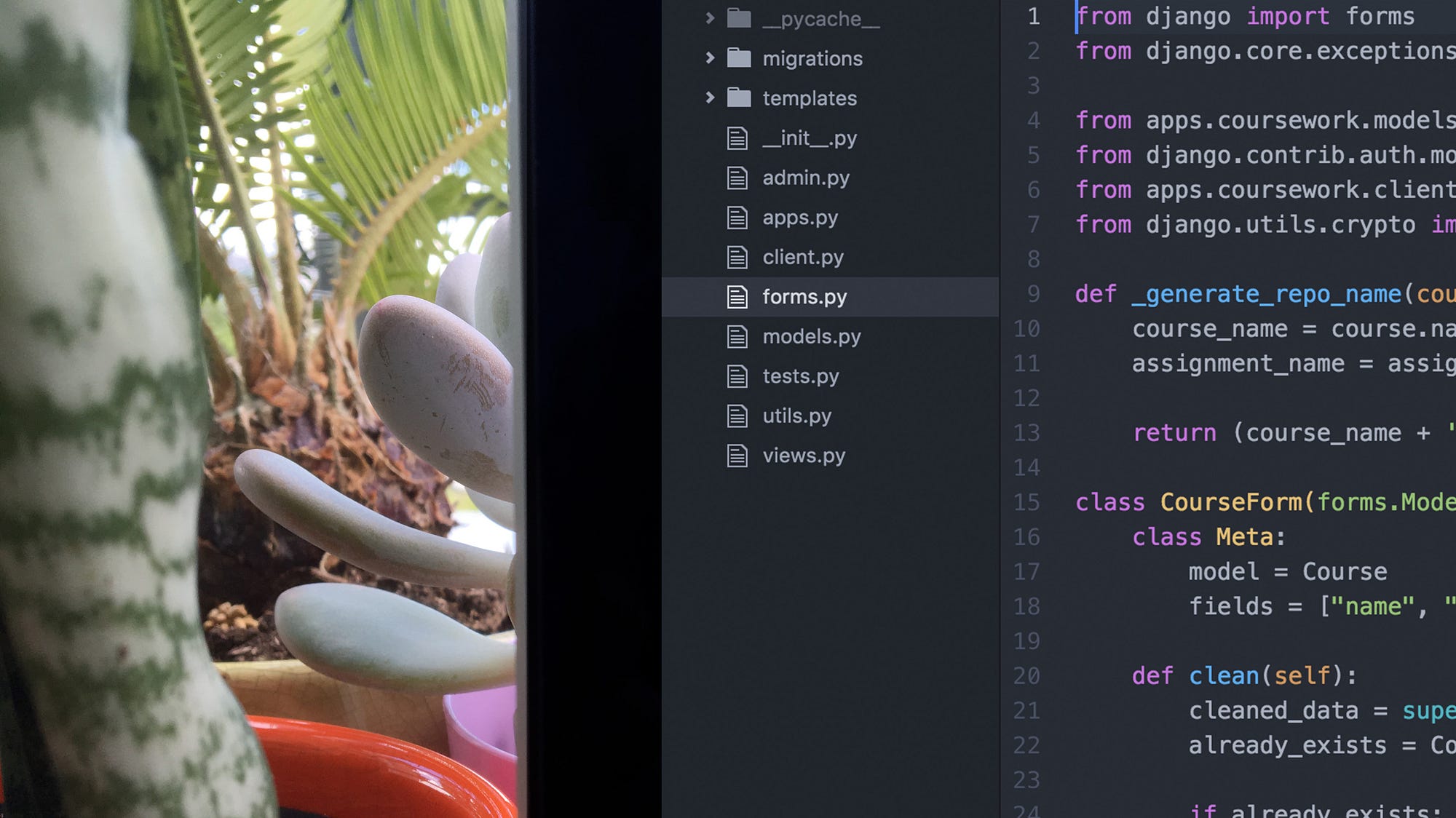Place the cursor on CourseForm class name
1456x818 pixels.
point(1230,502)
